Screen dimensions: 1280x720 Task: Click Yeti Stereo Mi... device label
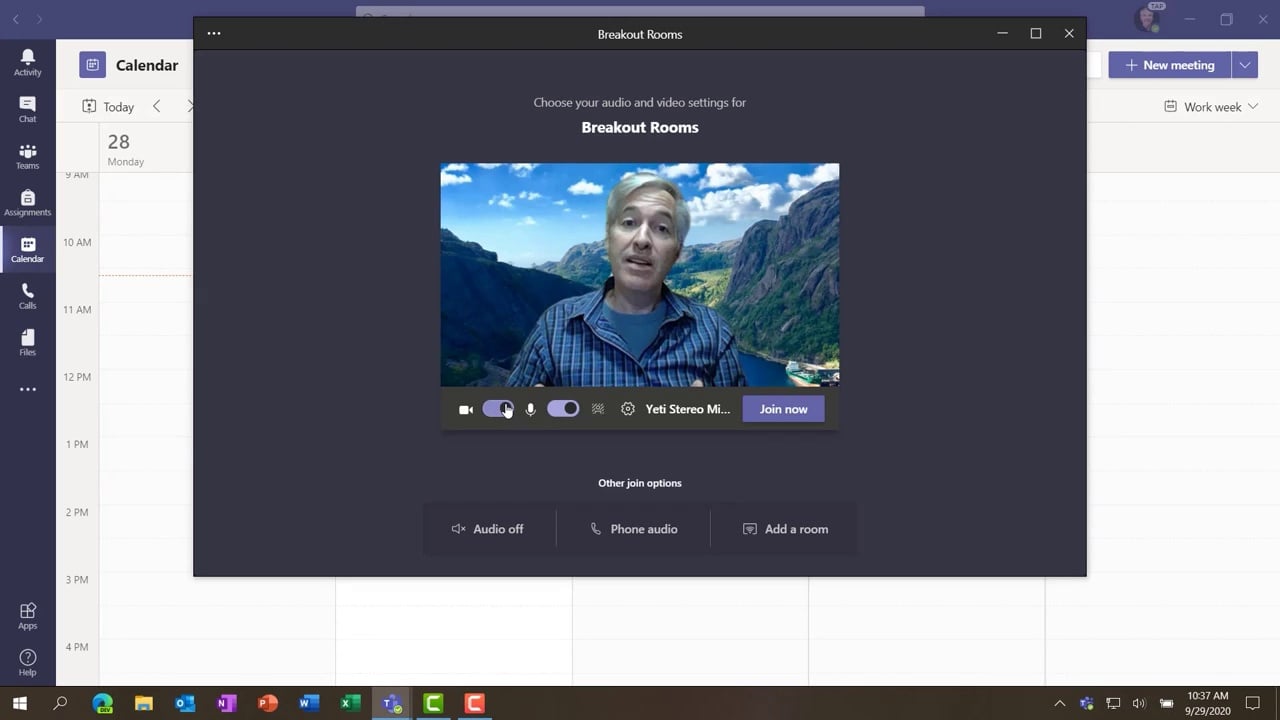click(x=688, y=409)
